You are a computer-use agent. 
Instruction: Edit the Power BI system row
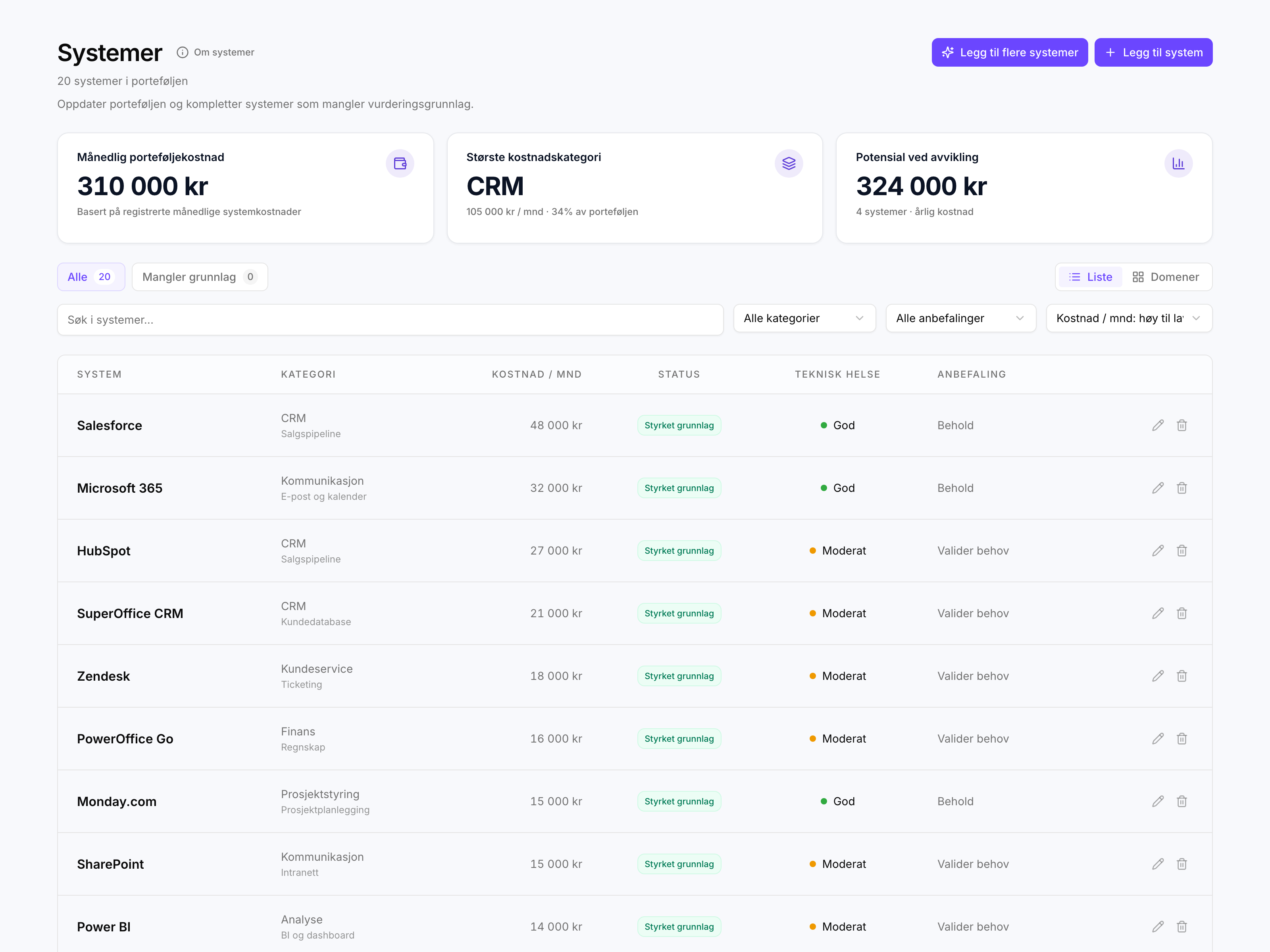[x=1157, y=926]
